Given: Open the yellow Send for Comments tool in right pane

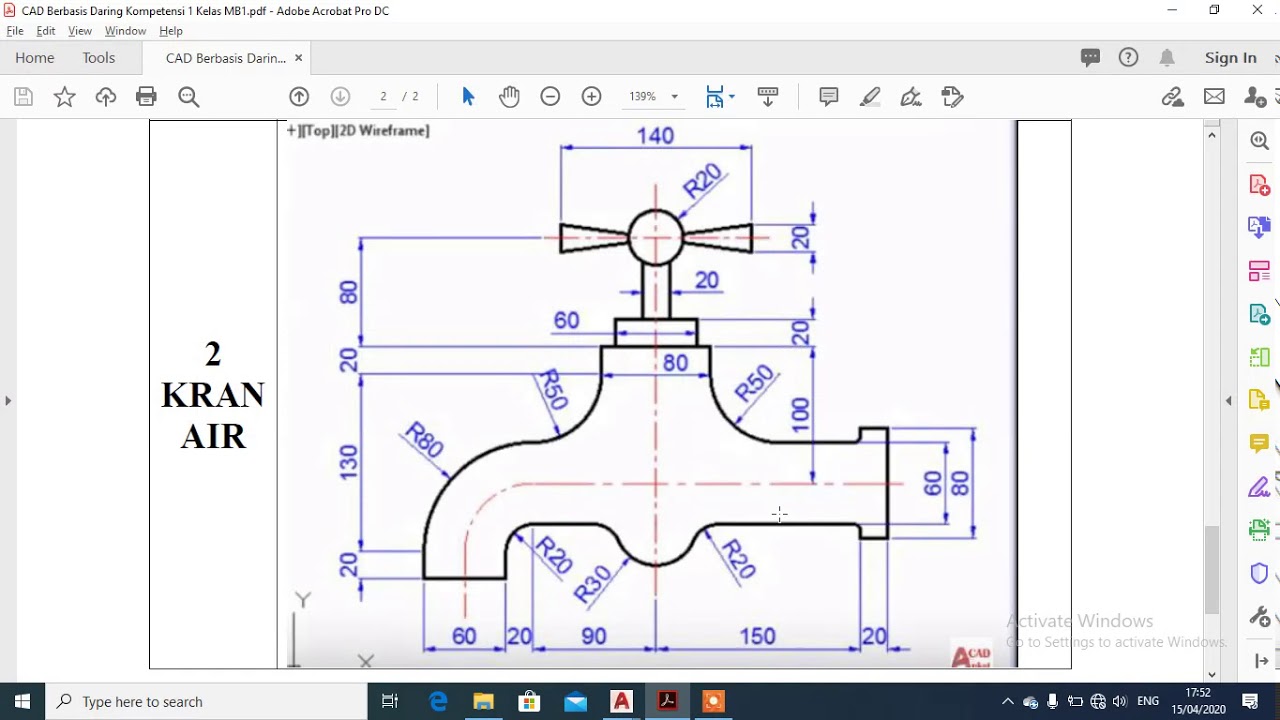Looking at the screenshot, I should pyautogui.click(x=1259, y=400).
